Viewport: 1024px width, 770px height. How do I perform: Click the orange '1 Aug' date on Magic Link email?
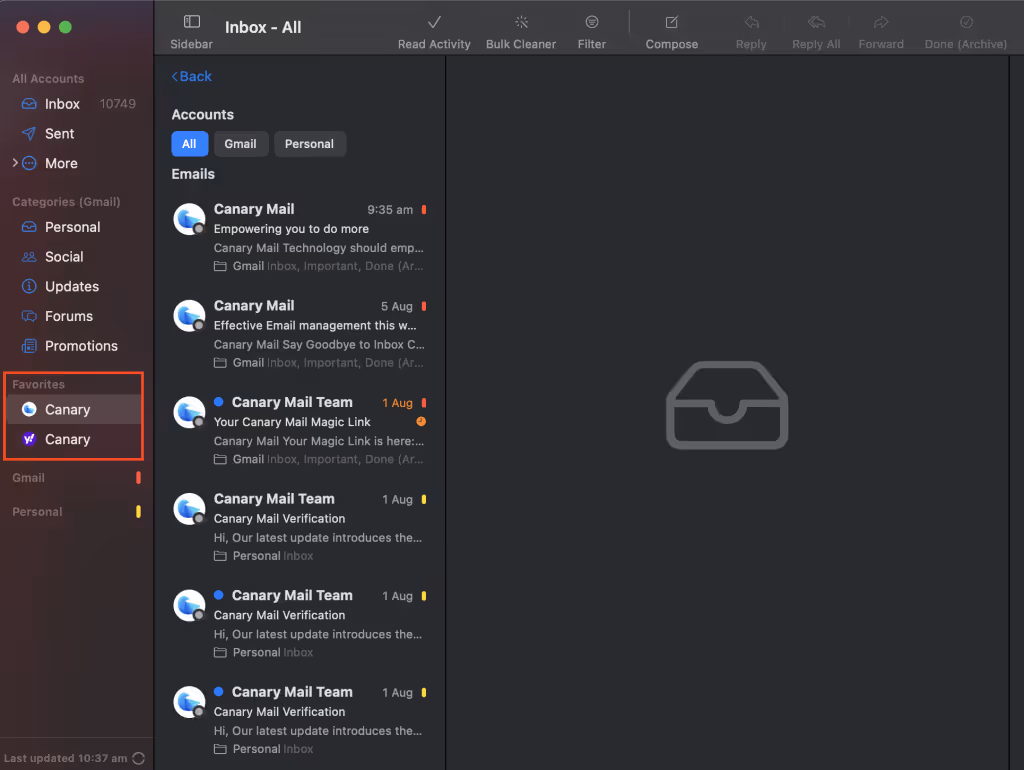pos(397,403)
